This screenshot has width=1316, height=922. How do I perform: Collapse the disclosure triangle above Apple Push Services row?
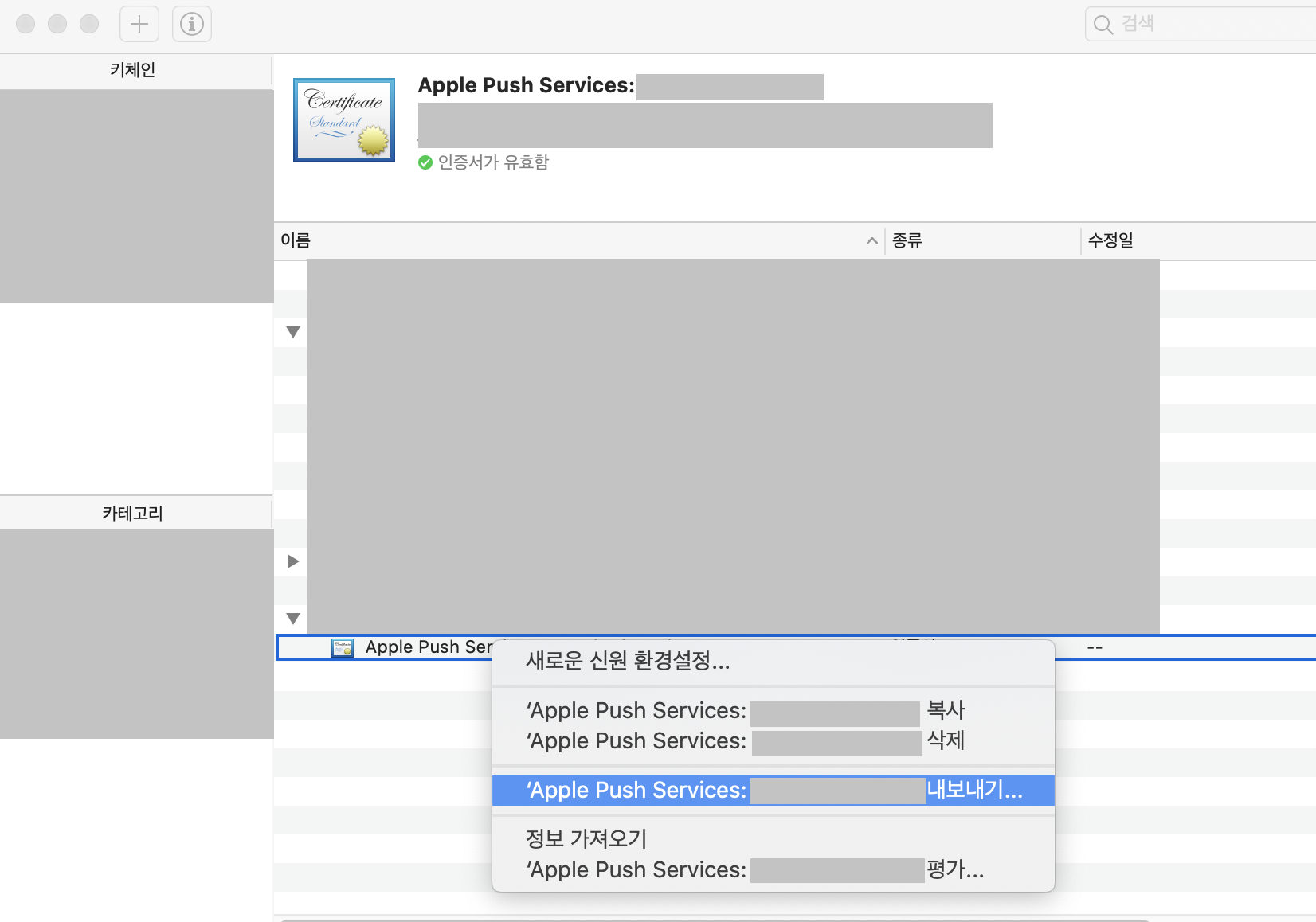(x=293, y=619)
